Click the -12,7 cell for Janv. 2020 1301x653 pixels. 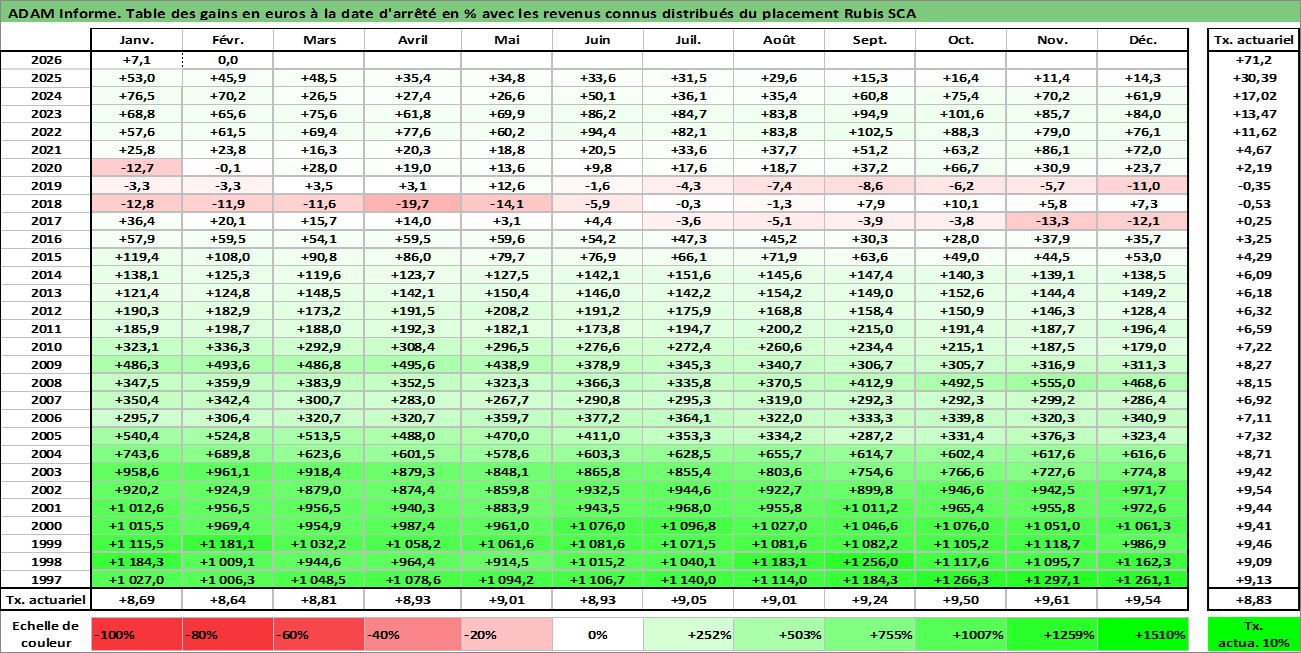coord(137,168)
